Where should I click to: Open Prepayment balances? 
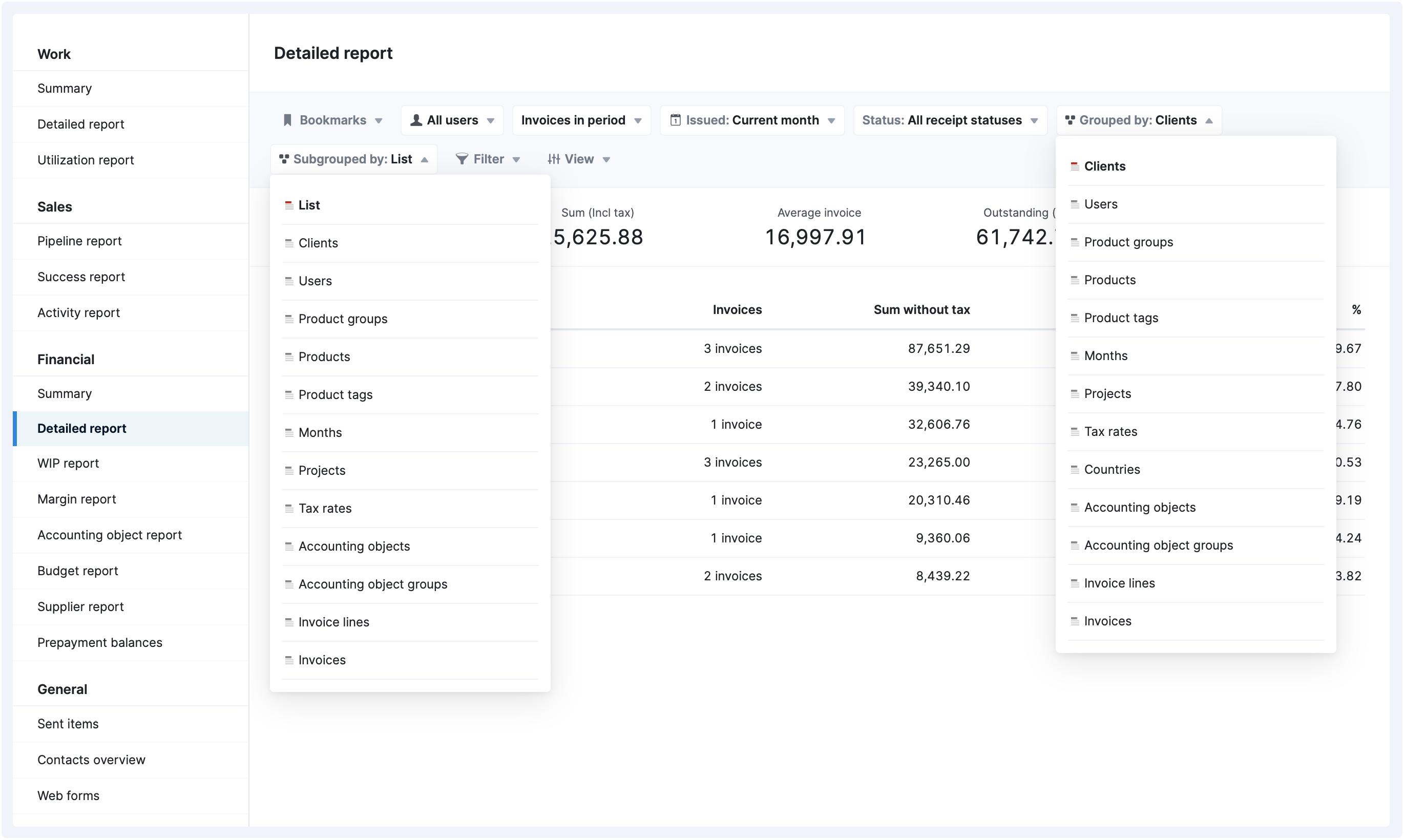[x=130, y=642]
